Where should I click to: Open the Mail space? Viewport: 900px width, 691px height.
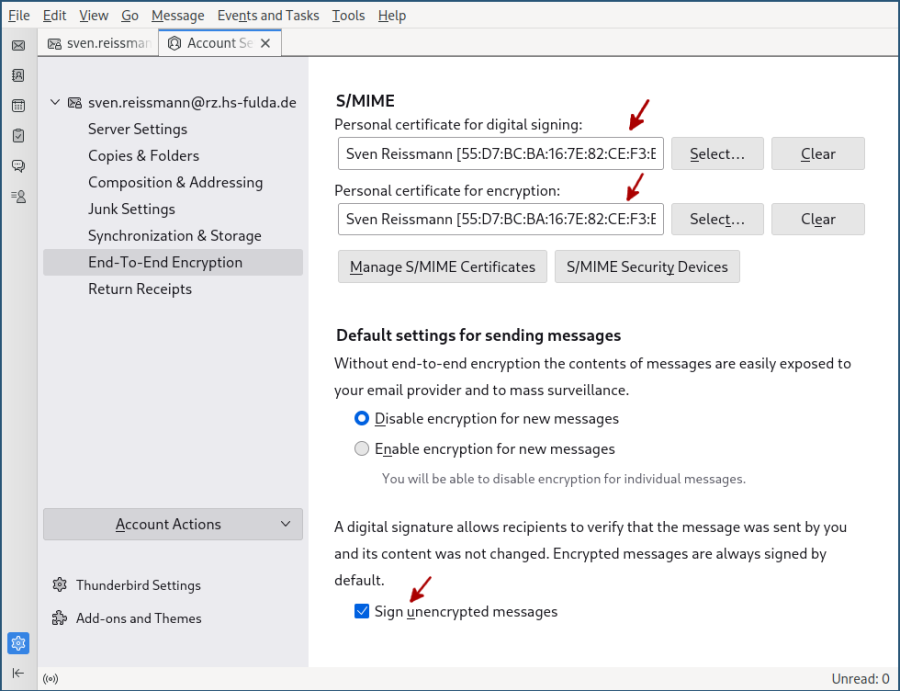pos(18,45)
